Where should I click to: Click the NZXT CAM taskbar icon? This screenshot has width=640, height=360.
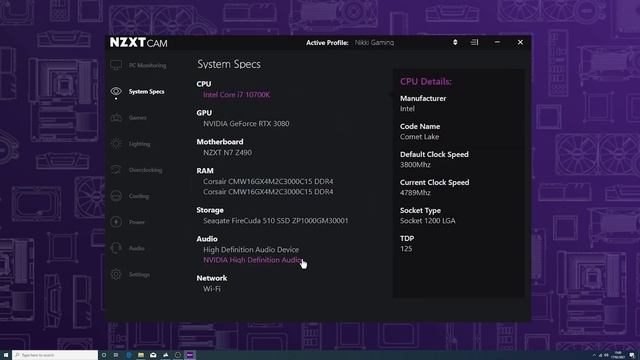click(x=190, y=355)
